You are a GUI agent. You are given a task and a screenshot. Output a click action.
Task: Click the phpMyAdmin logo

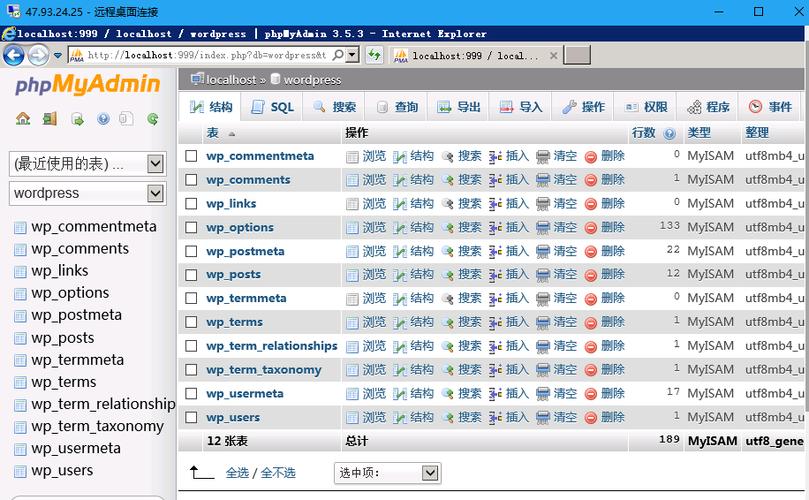click(88, 85)
